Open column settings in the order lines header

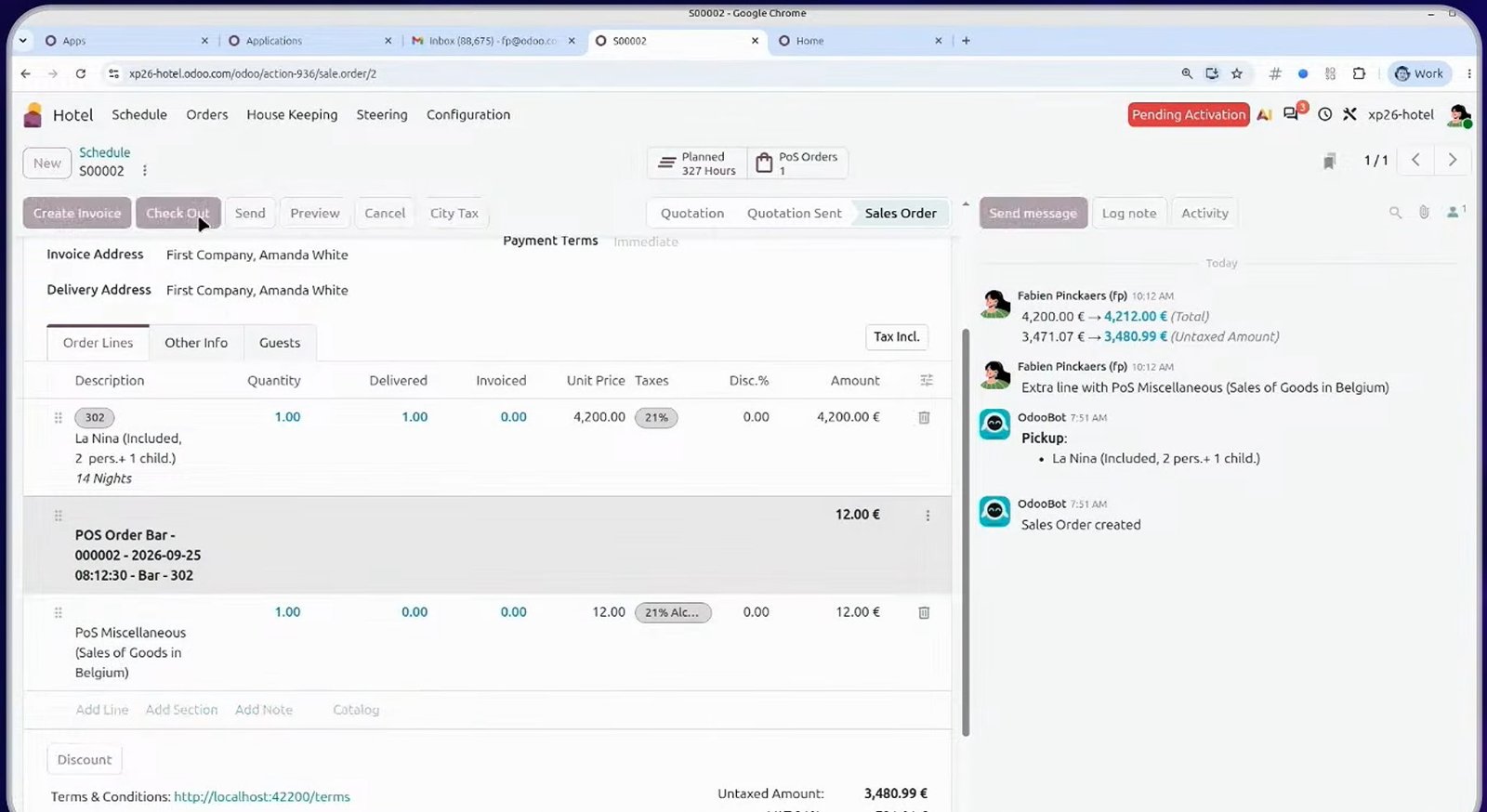(927, 380)
